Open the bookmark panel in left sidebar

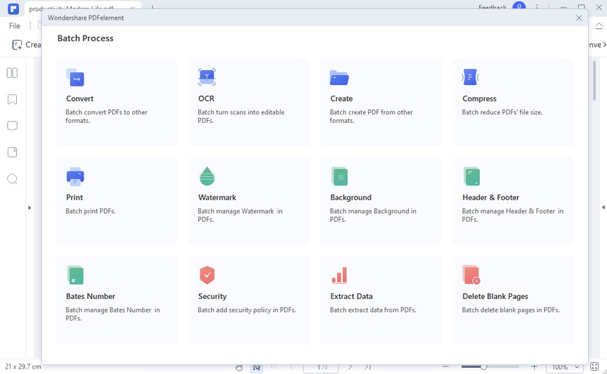tap(12, 100)
